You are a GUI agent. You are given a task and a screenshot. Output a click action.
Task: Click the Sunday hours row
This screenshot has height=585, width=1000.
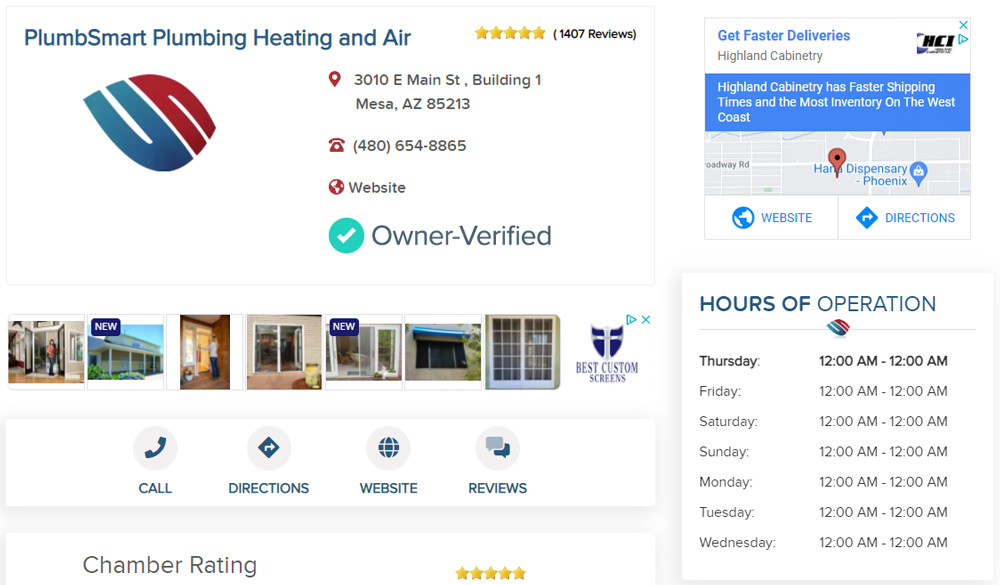[823, 452]
